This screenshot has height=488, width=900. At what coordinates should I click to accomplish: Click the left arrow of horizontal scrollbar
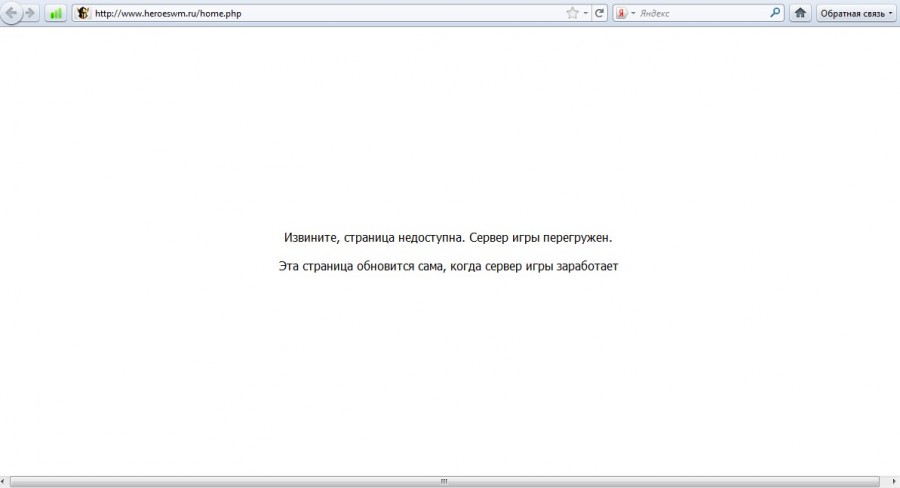3,482
